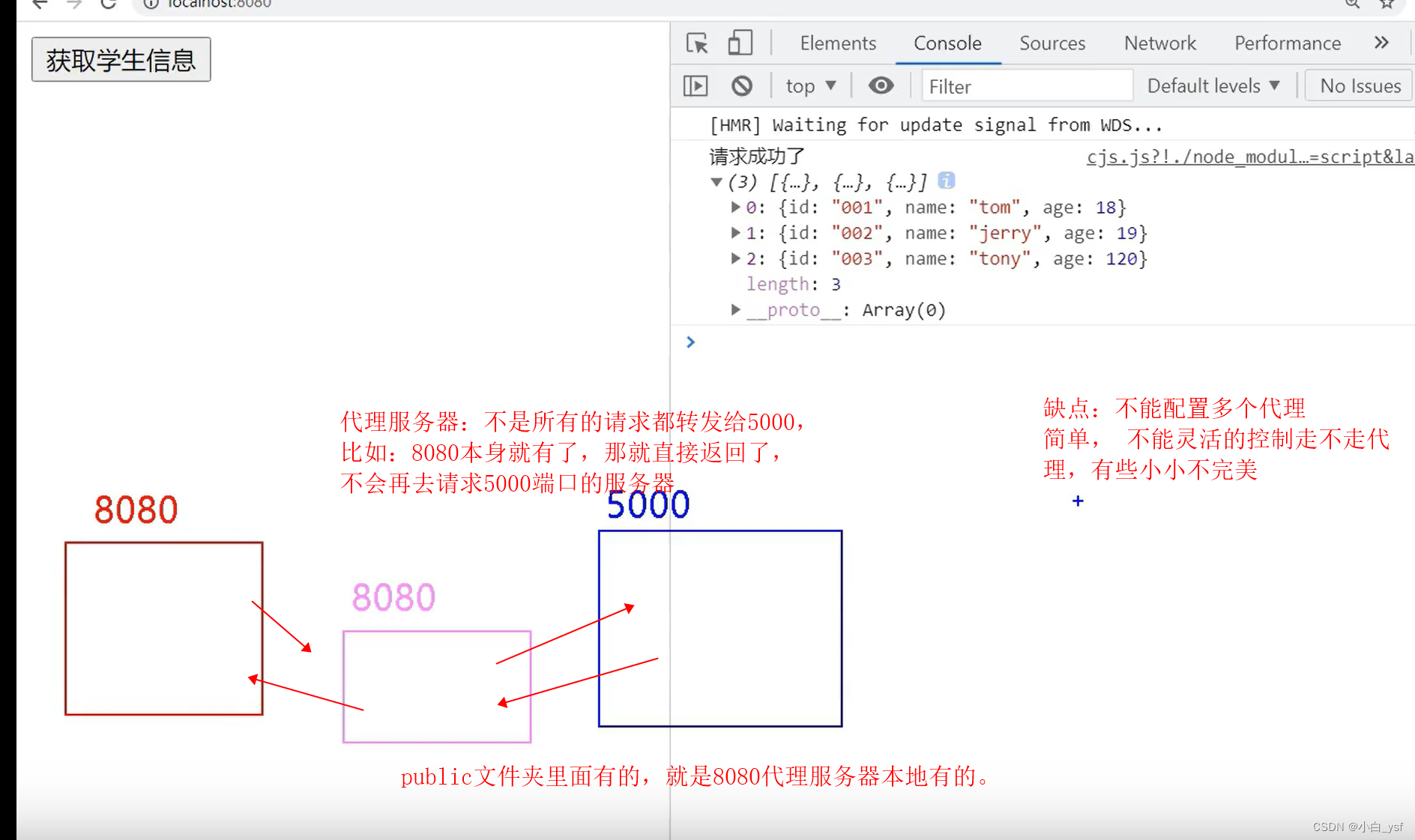Click the No Issues button
This screenshot has width=1415, height=840.
pos(1360,86)
